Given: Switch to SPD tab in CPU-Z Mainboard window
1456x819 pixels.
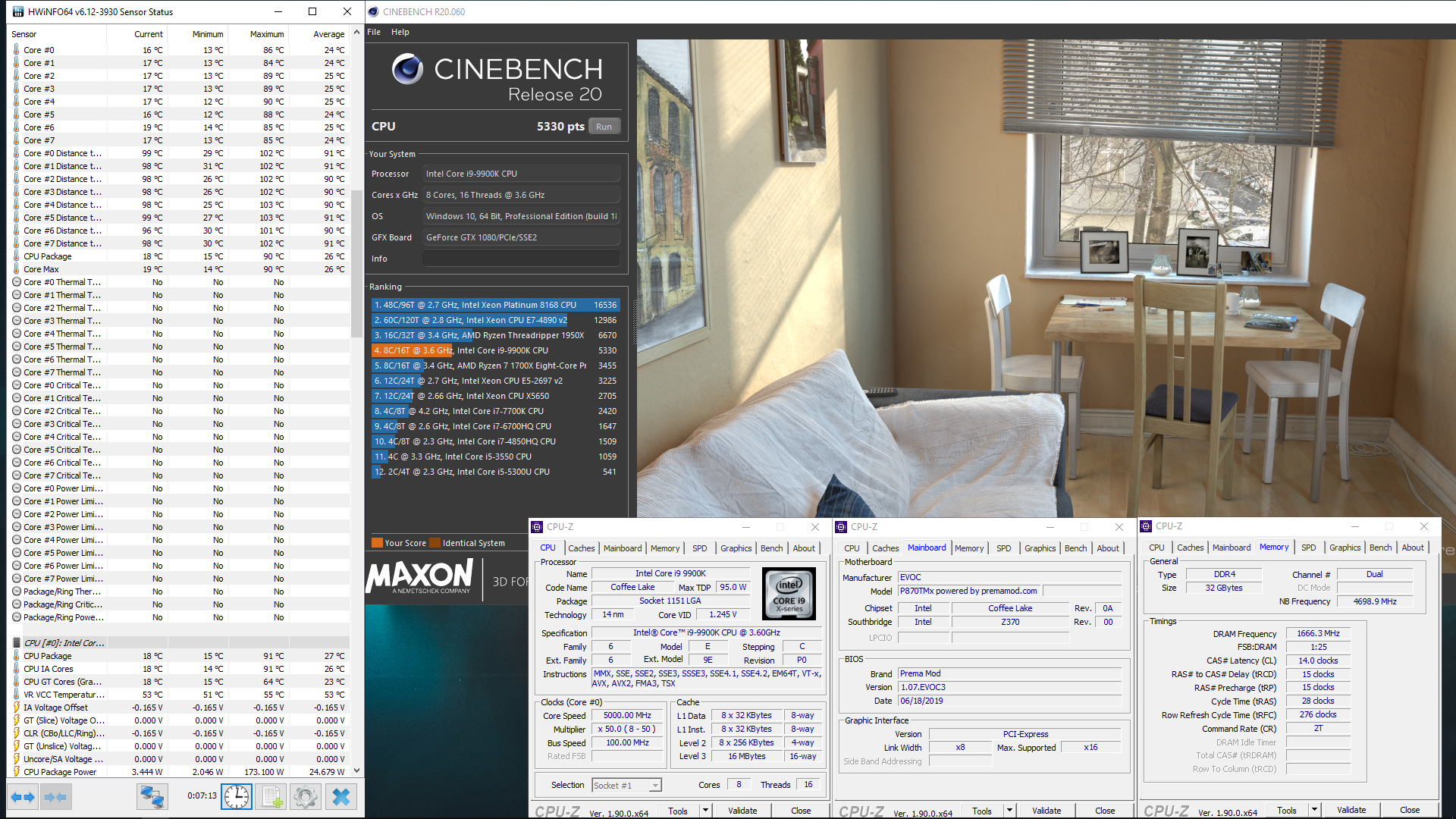Looking at the screenshot, I should (x=1003, y=548).
